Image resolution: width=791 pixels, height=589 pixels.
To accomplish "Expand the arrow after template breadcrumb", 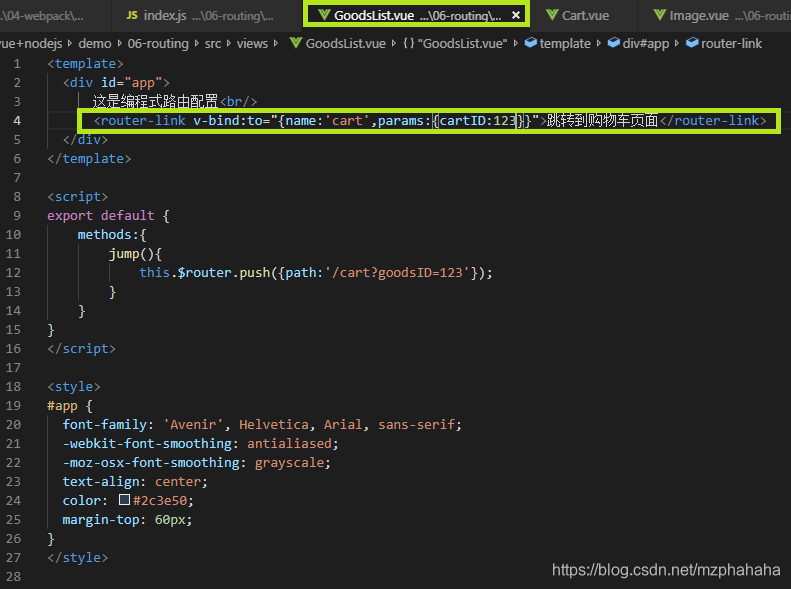I will point(599,44).
